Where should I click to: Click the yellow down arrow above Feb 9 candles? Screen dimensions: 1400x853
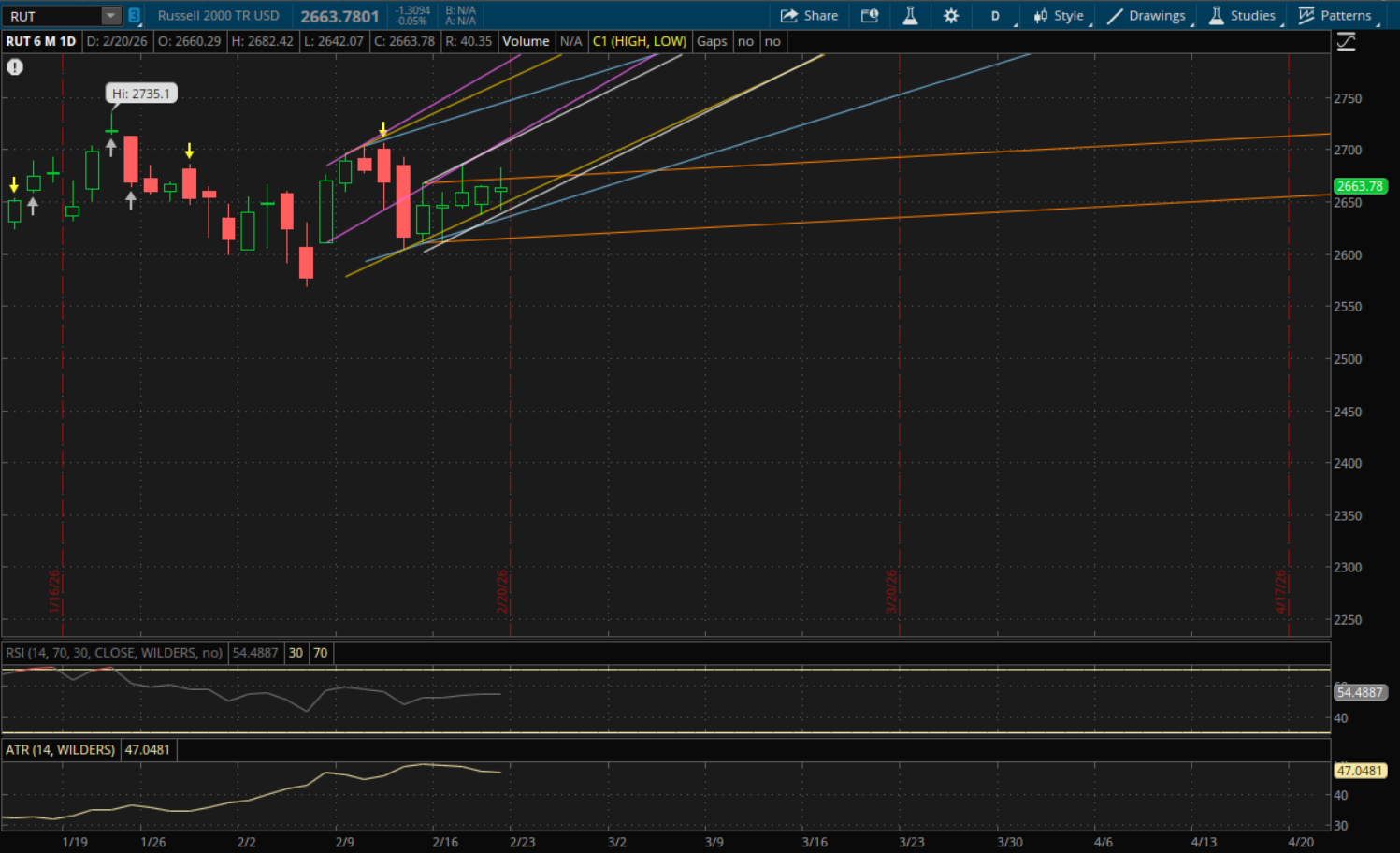[x=383, y=129]
